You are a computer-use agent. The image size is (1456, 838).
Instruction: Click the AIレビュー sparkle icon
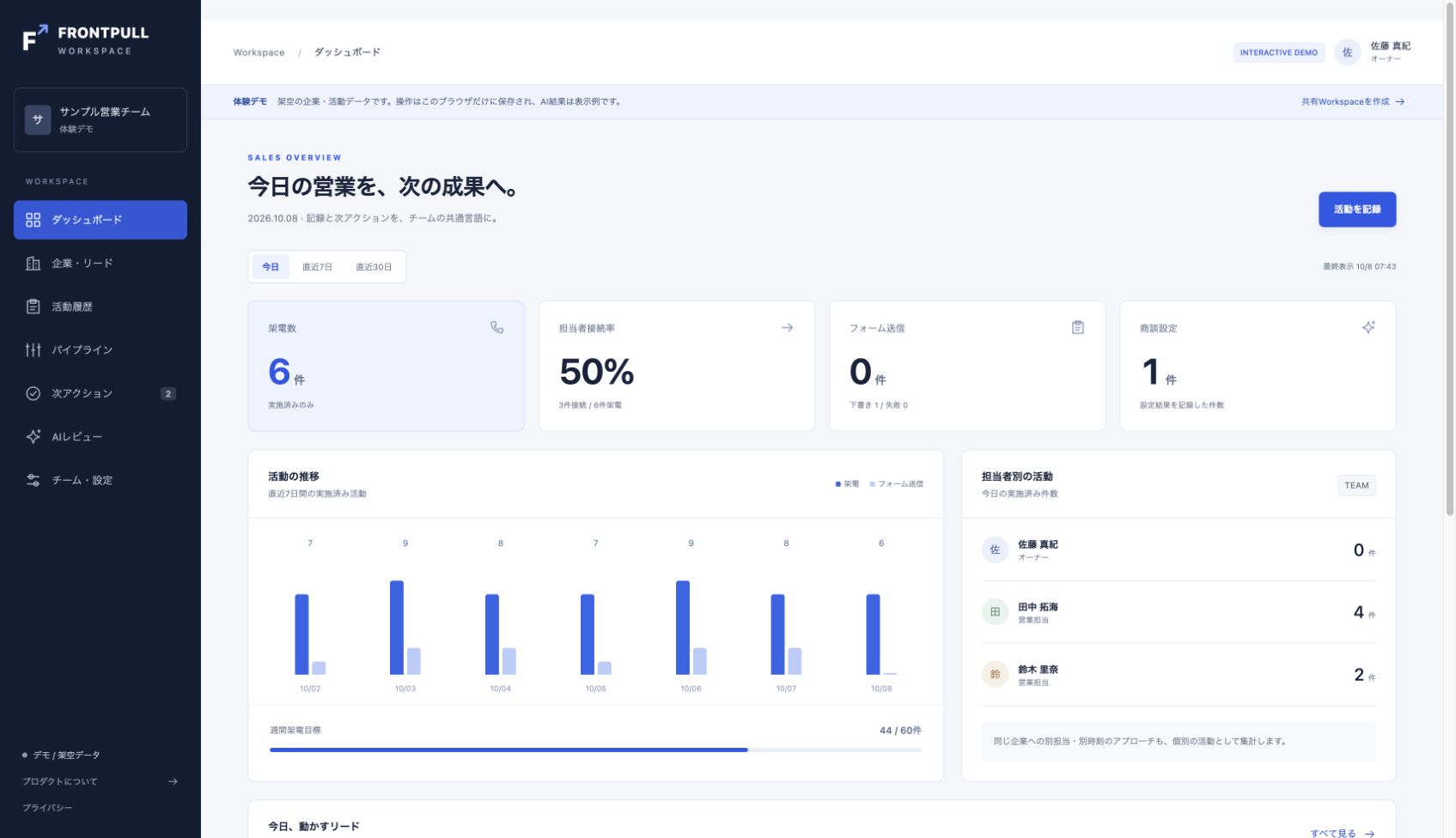click(34, 436)
